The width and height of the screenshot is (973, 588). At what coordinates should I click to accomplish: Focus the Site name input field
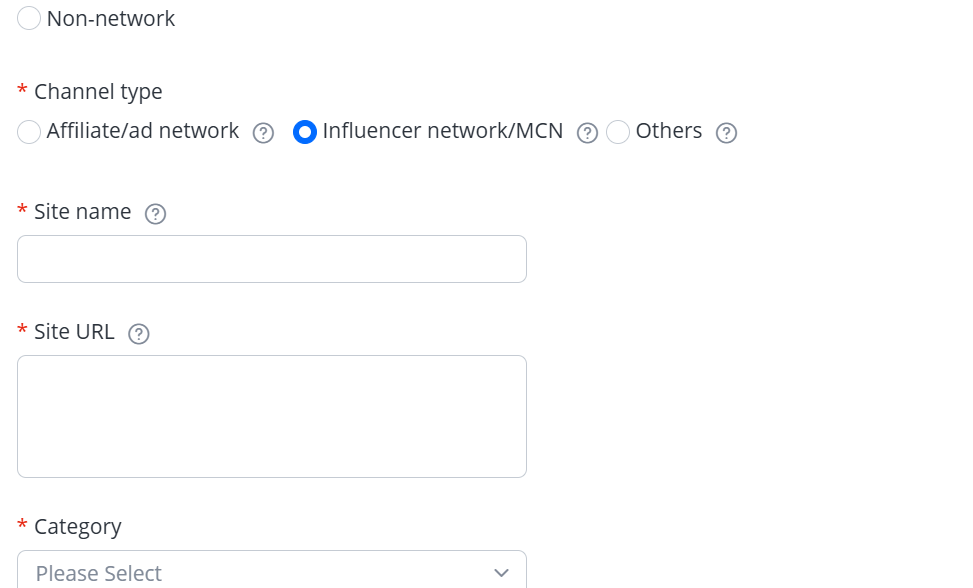pos(271,259)
